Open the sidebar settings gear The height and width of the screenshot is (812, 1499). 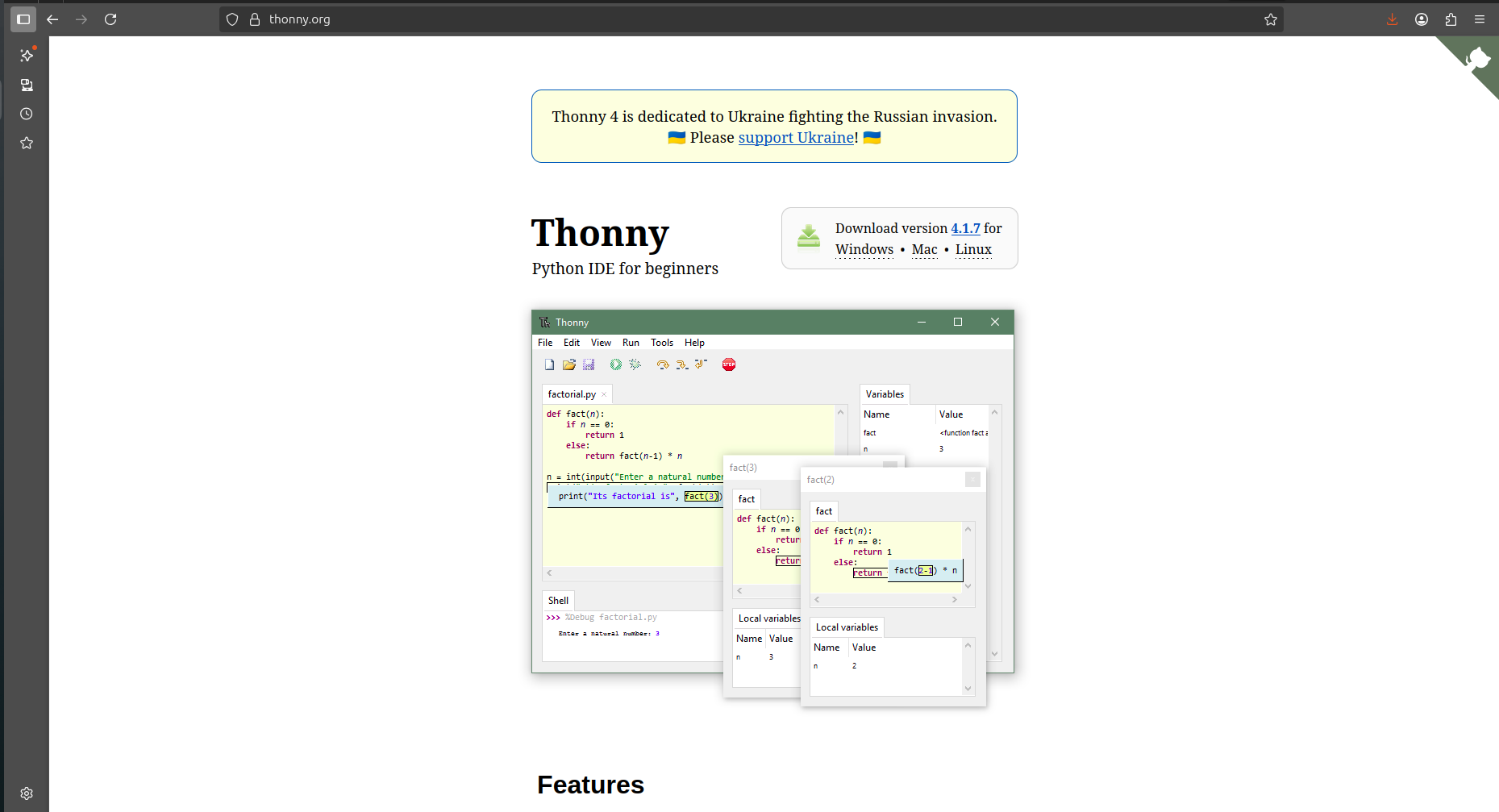[27, 793]
